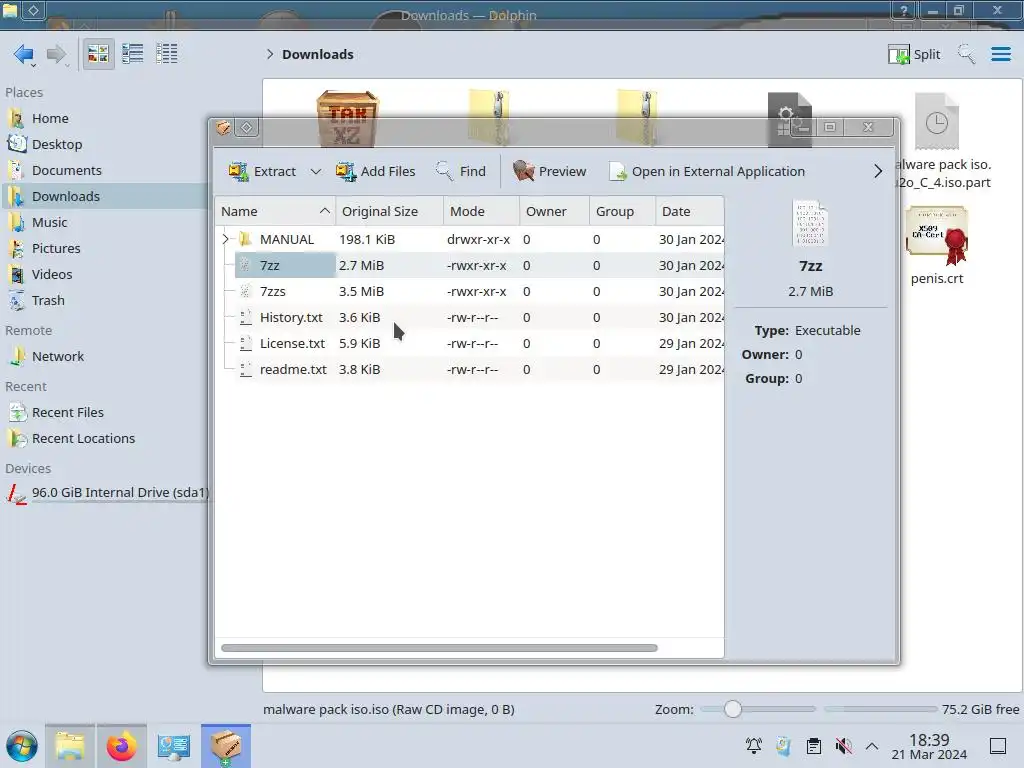Open the Dolphin hamburger menu
The height and width of the screenshot is (768, 1024).
pyautogui.click(x=1001, y=54)
